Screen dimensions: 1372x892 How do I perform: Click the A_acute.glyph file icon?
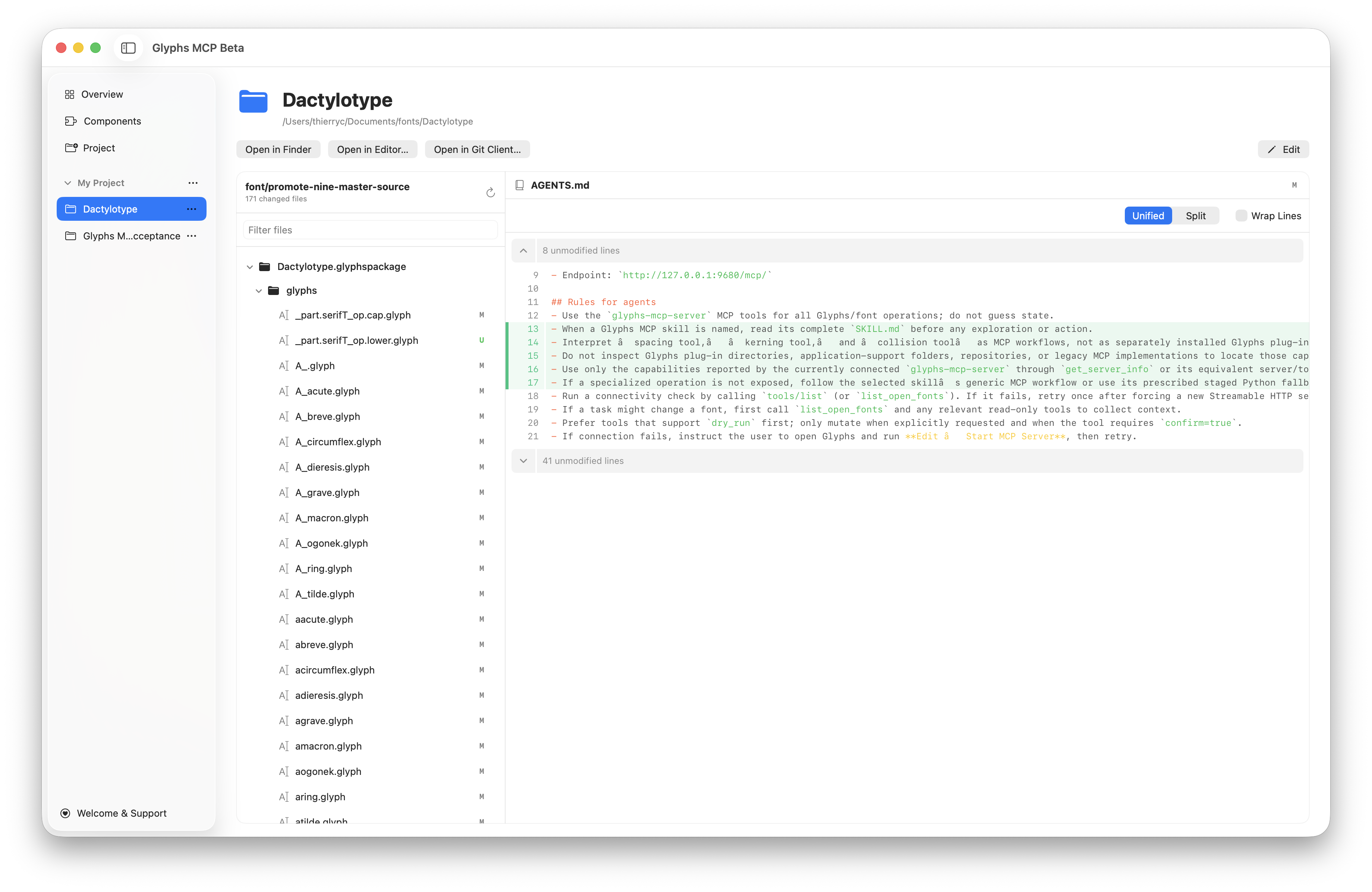tap(284, 391)
